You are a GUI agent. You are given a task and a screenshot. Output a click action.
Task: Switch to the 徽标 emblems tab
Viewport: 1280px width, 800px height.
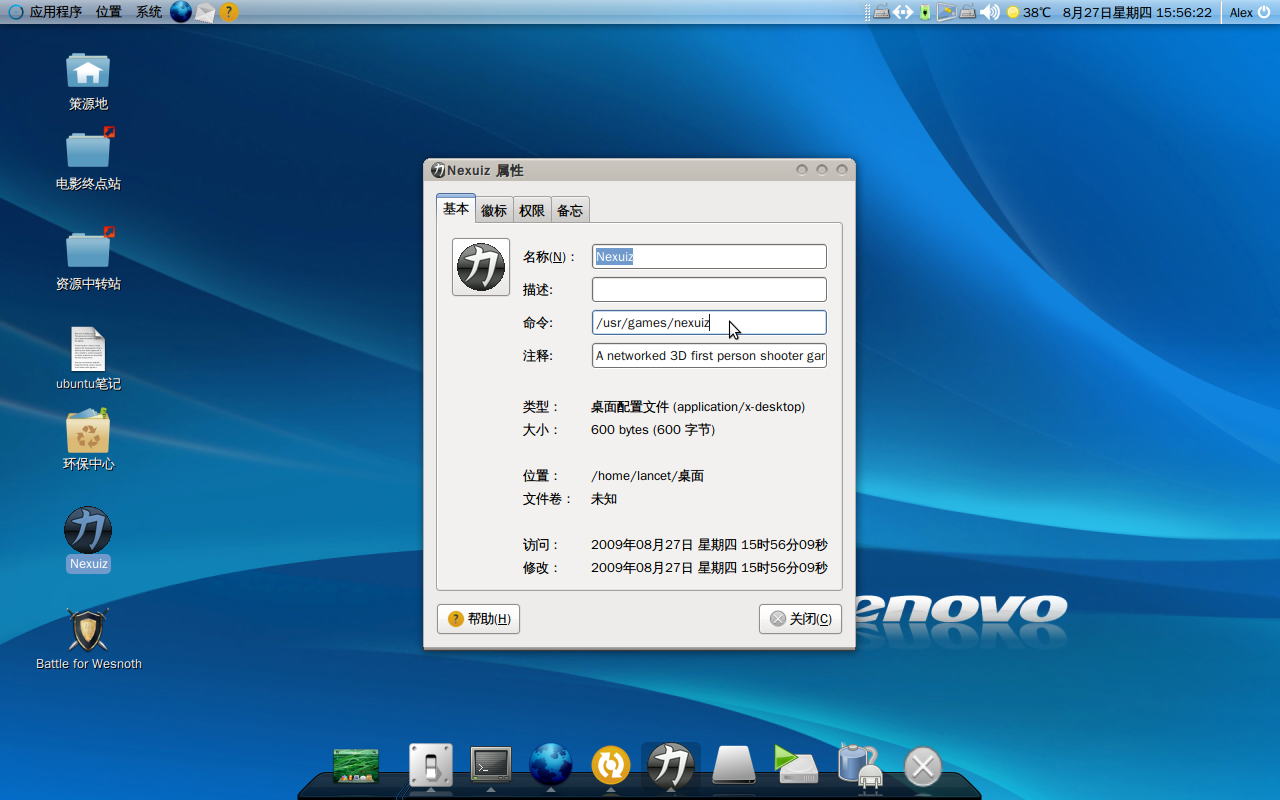point(494,210)
